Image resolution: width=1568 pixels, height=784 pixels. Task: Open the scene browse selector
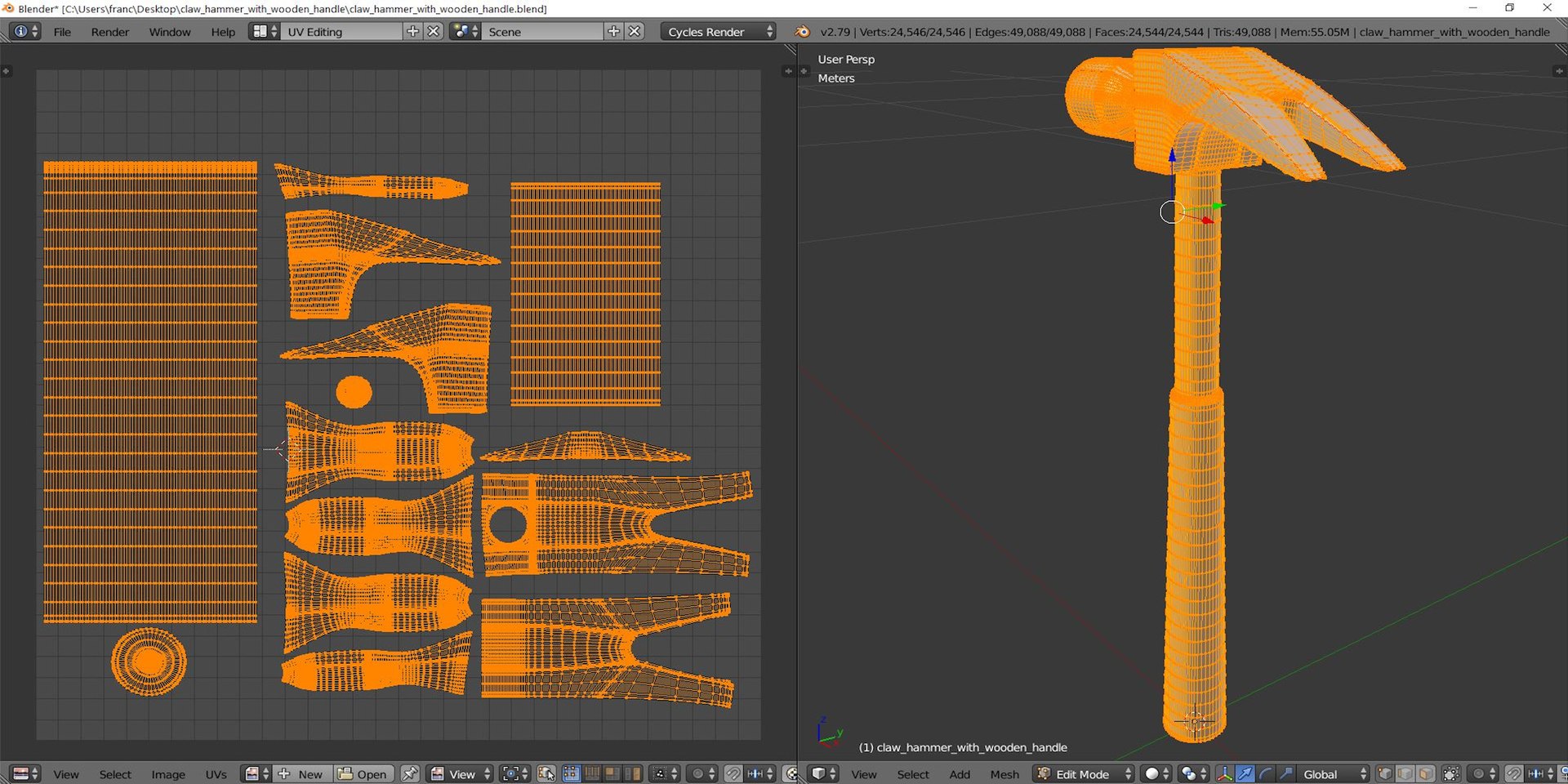point(465,32)
